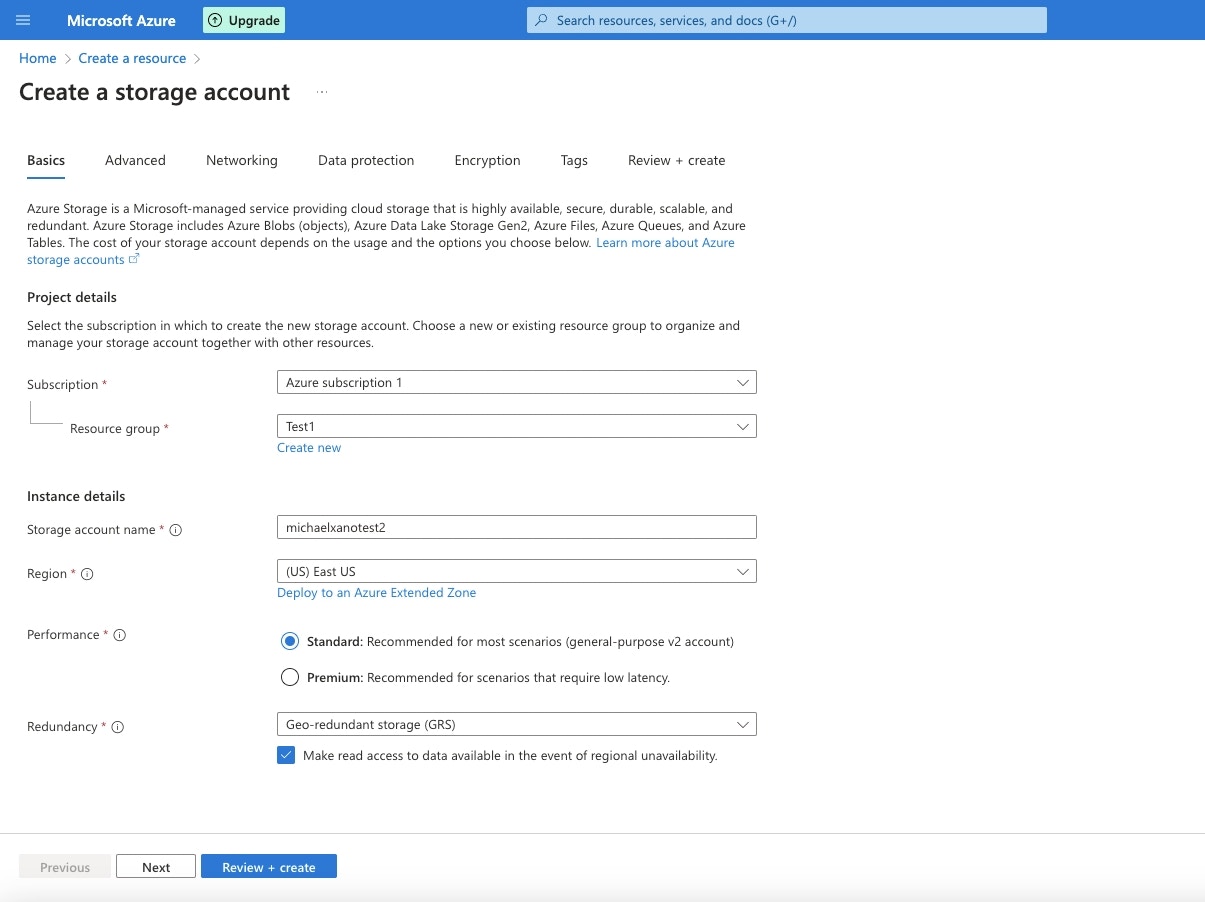The width and height of the screenshot is (1205, 902).
Task: Go to Home breadcrumb
Action: [38, 58]
